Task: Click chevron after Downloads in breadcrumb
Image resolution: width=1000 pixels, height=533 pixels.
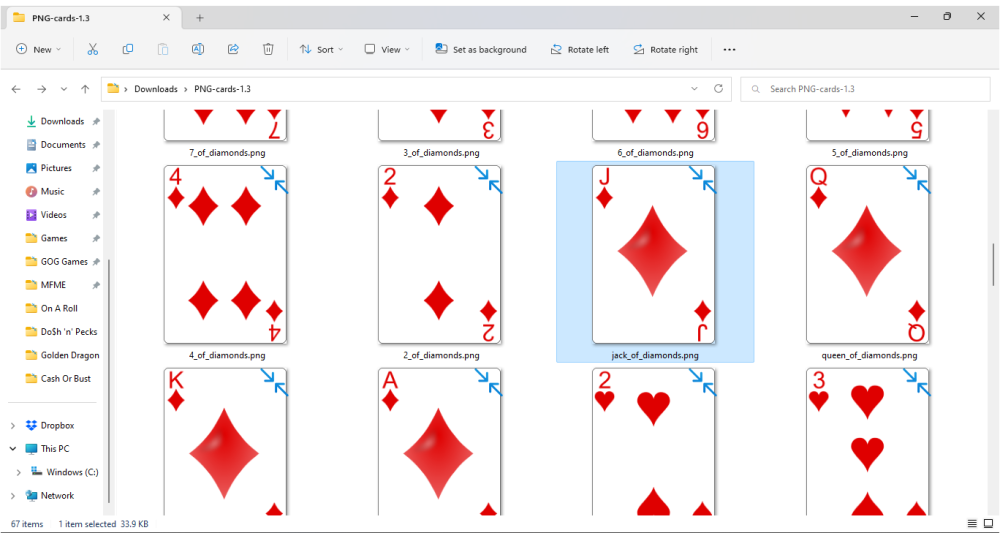Action: click(186, 89)
